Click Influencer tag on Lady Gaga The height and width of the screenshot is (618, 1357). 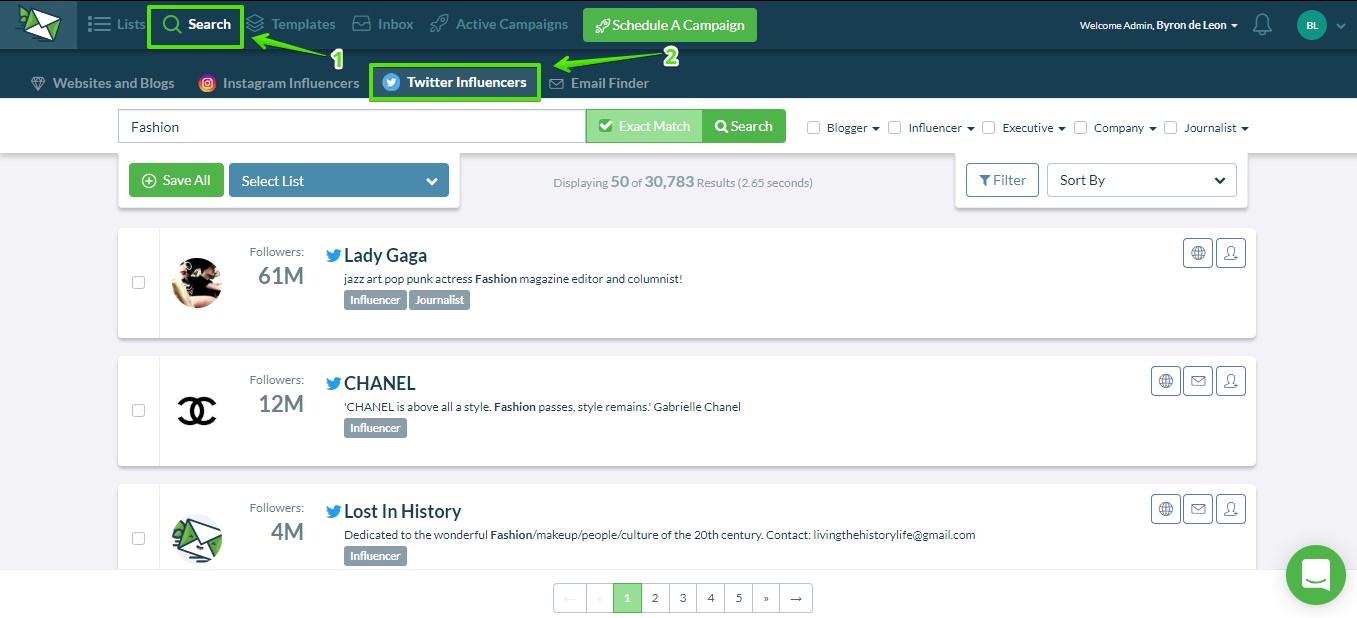click(x=375, y=300)
